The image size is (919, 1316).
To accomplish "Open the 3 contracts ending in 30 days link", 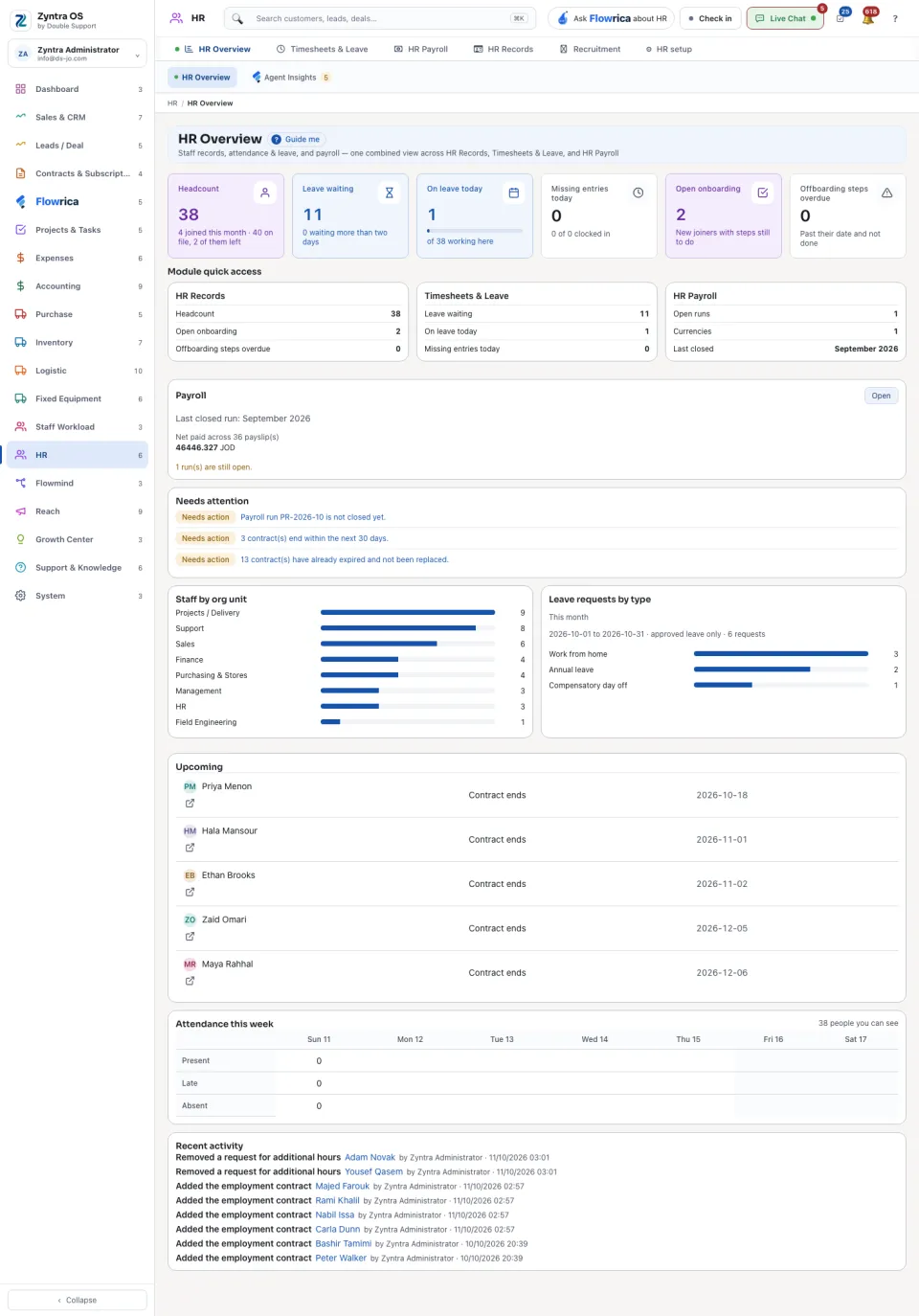I will pos(314,538).
